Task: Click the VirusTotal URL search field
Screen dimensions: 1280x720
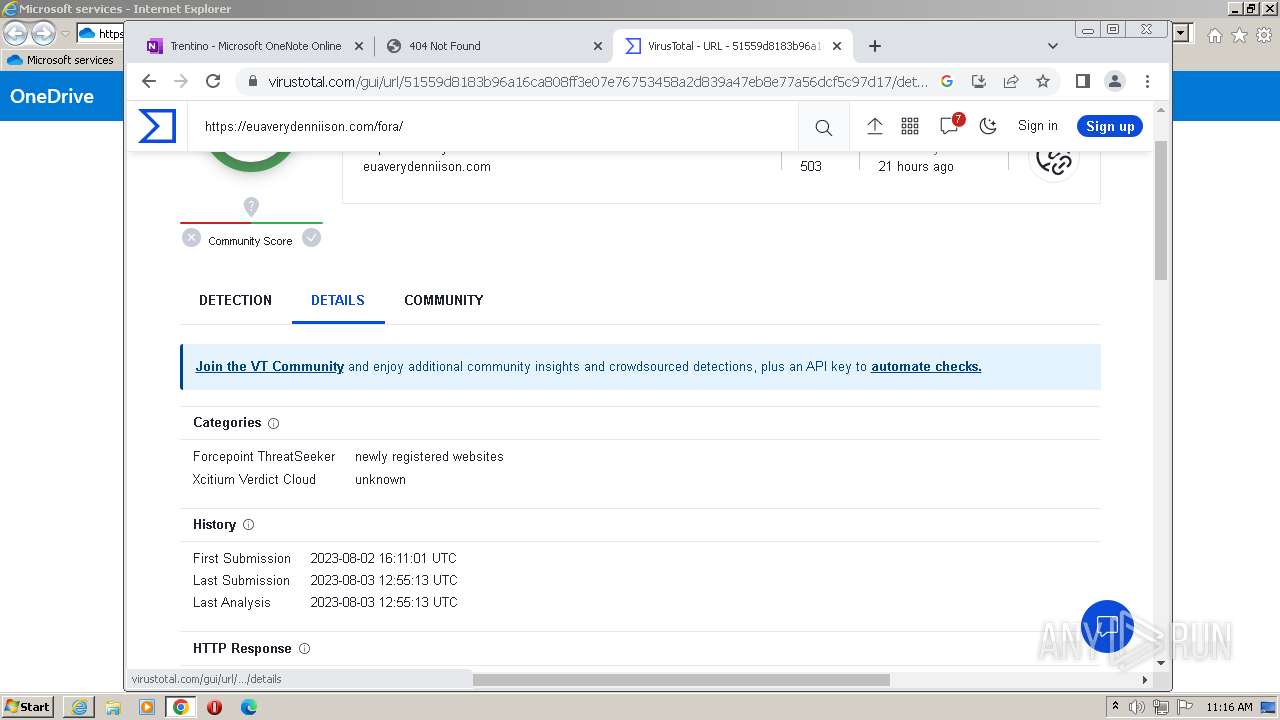Action: tap(493, 127)
